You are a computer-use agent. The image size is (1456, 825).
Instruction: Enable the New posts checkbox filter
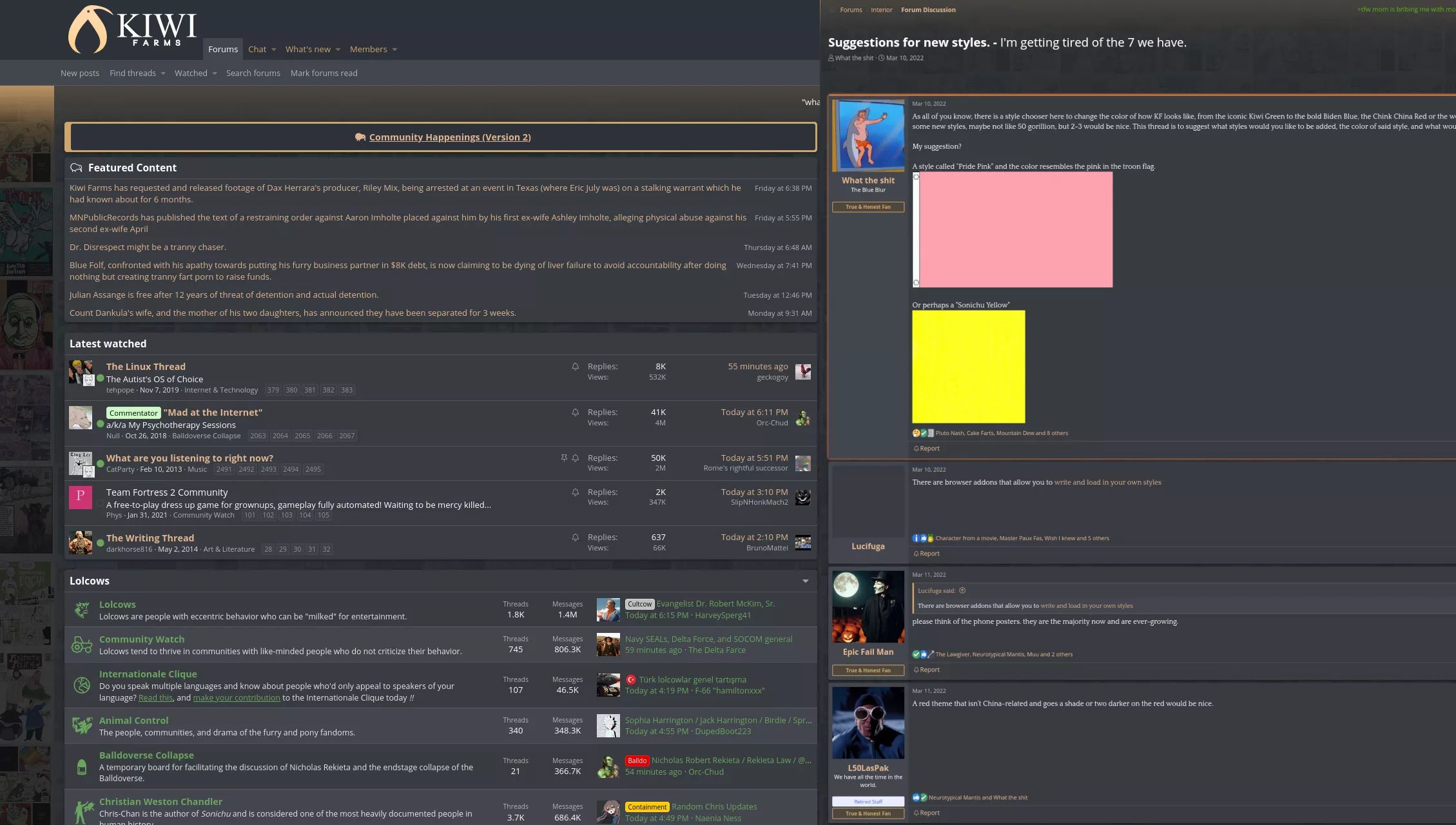coord(79,73)
